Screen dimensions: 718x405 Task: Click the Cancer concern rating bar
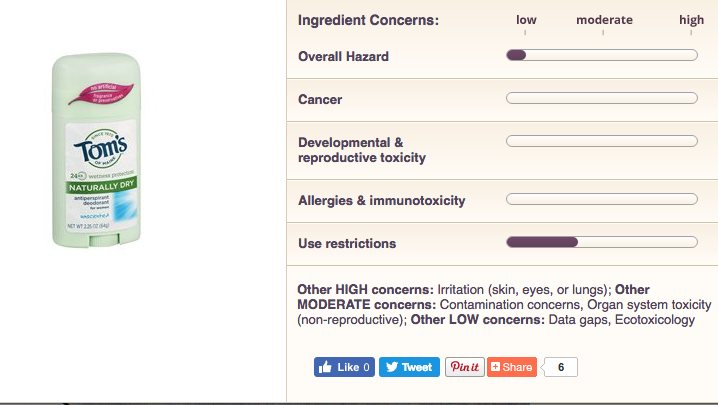(x=602, y=98)
